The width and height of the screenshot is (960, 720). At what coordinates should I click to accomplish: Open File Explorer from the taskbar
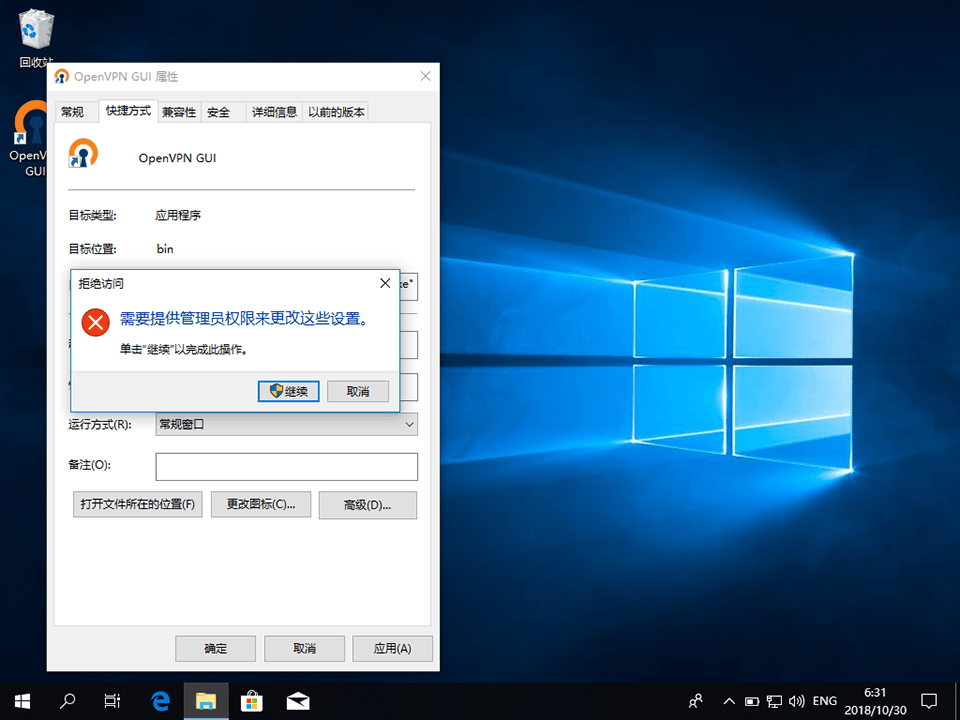click(206, 701)
